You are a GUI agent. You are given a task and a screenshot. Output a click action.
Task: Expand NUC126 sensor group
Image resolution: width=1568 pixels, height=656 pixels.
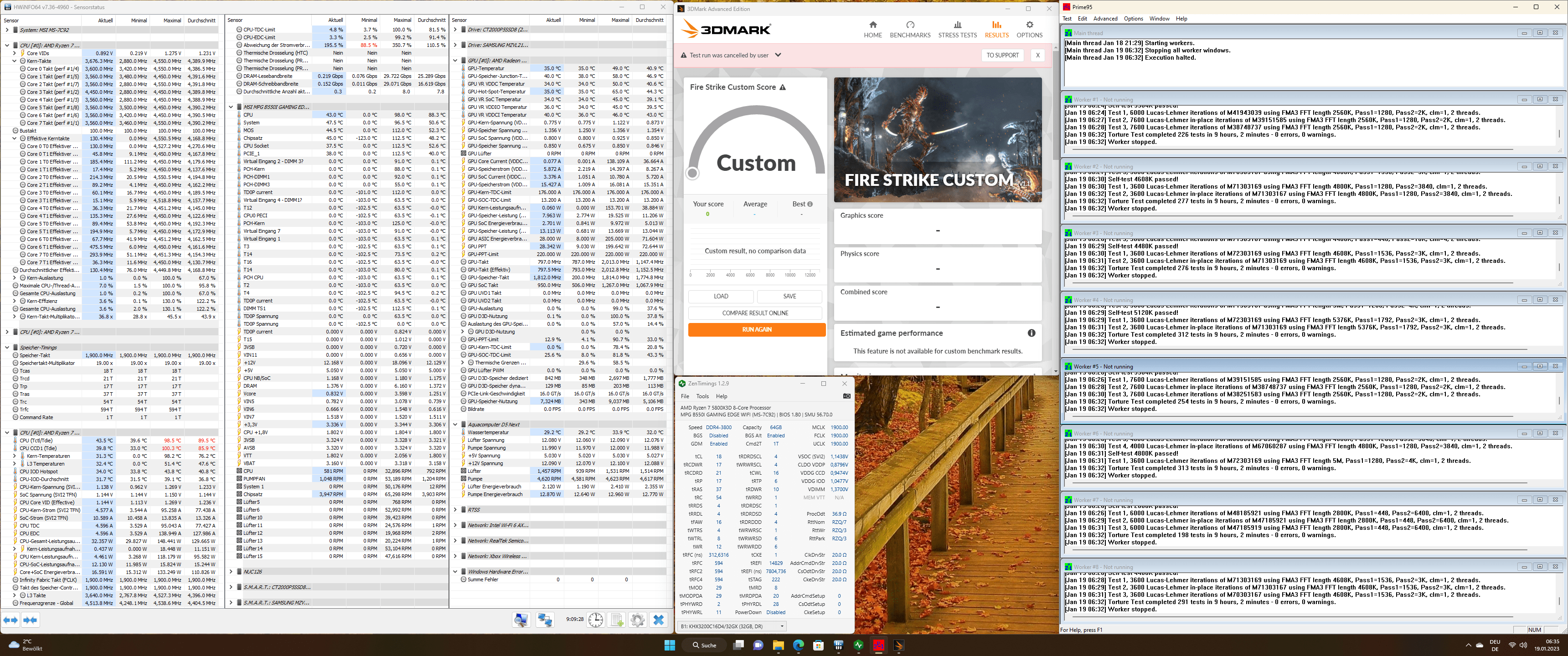tap(231, 571)
